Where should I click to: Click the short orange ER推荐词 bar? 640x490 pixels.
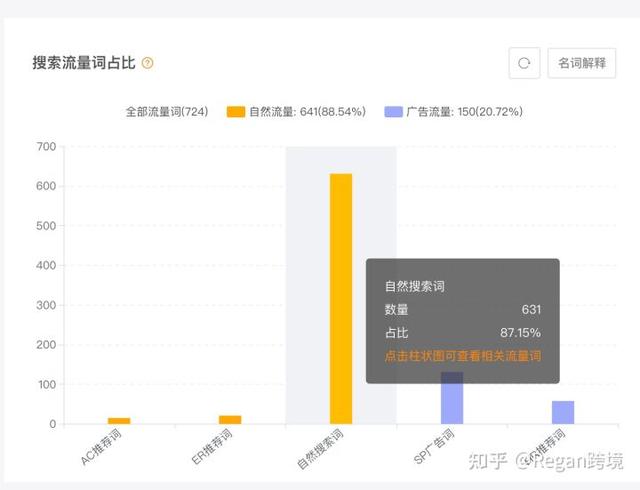(x=230, y=420)
